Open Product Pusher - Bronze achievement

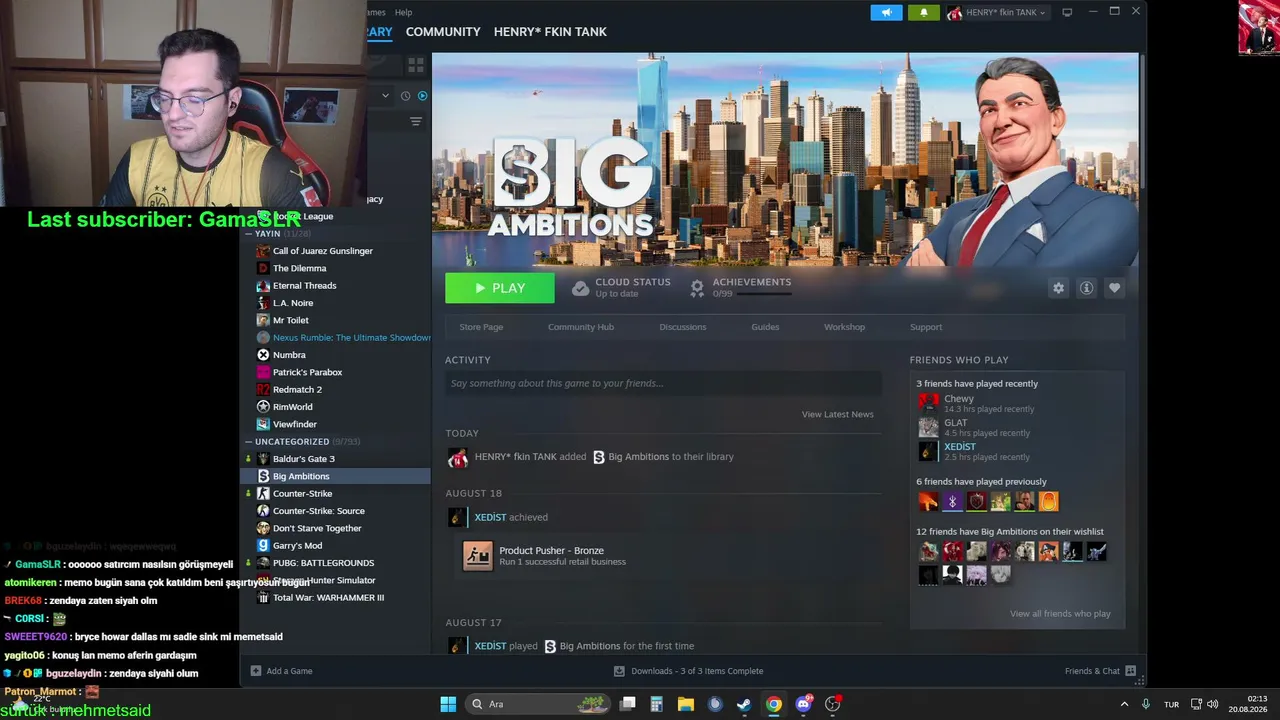pos(551,551)
